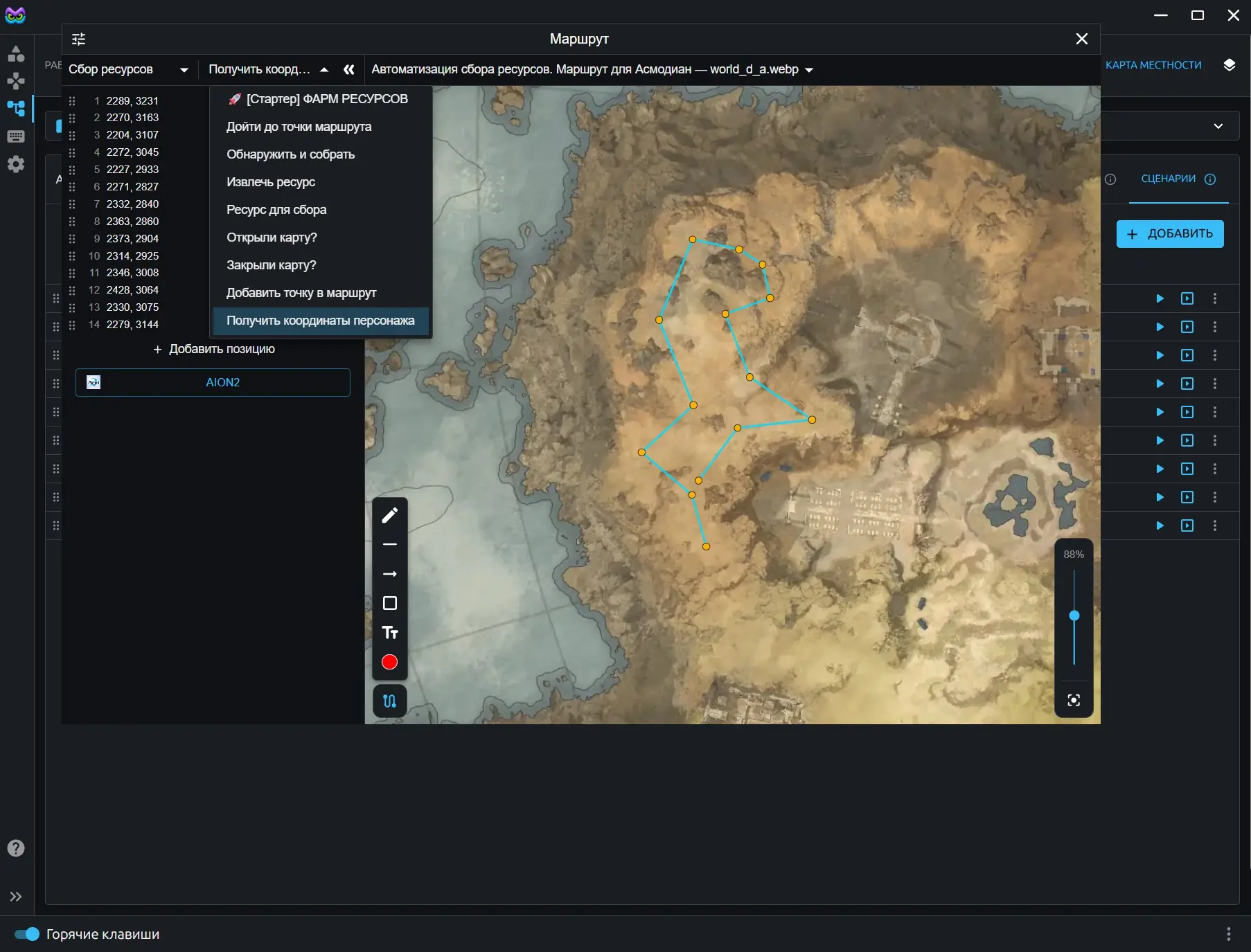Image resolution: width=1251 pixels, height=952 pixels.
Task: Choose Добавить точку в маршрут
Action: click(x=321, y=293)
